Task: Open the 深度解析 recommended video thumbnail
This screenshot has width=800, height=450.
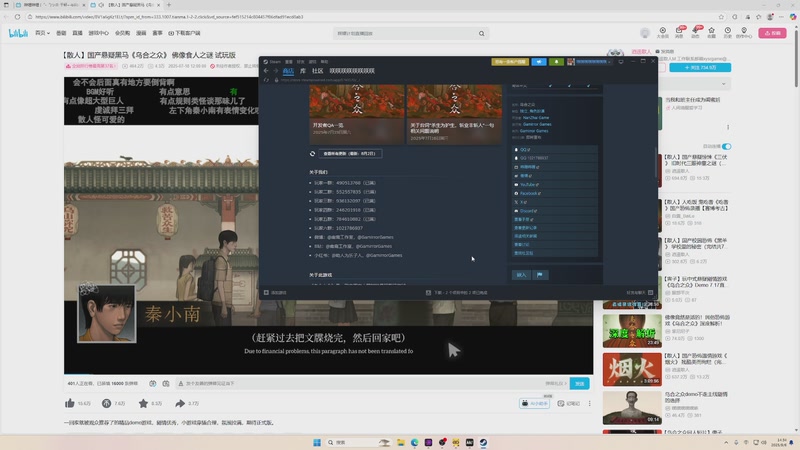Action: click(632, 331)
